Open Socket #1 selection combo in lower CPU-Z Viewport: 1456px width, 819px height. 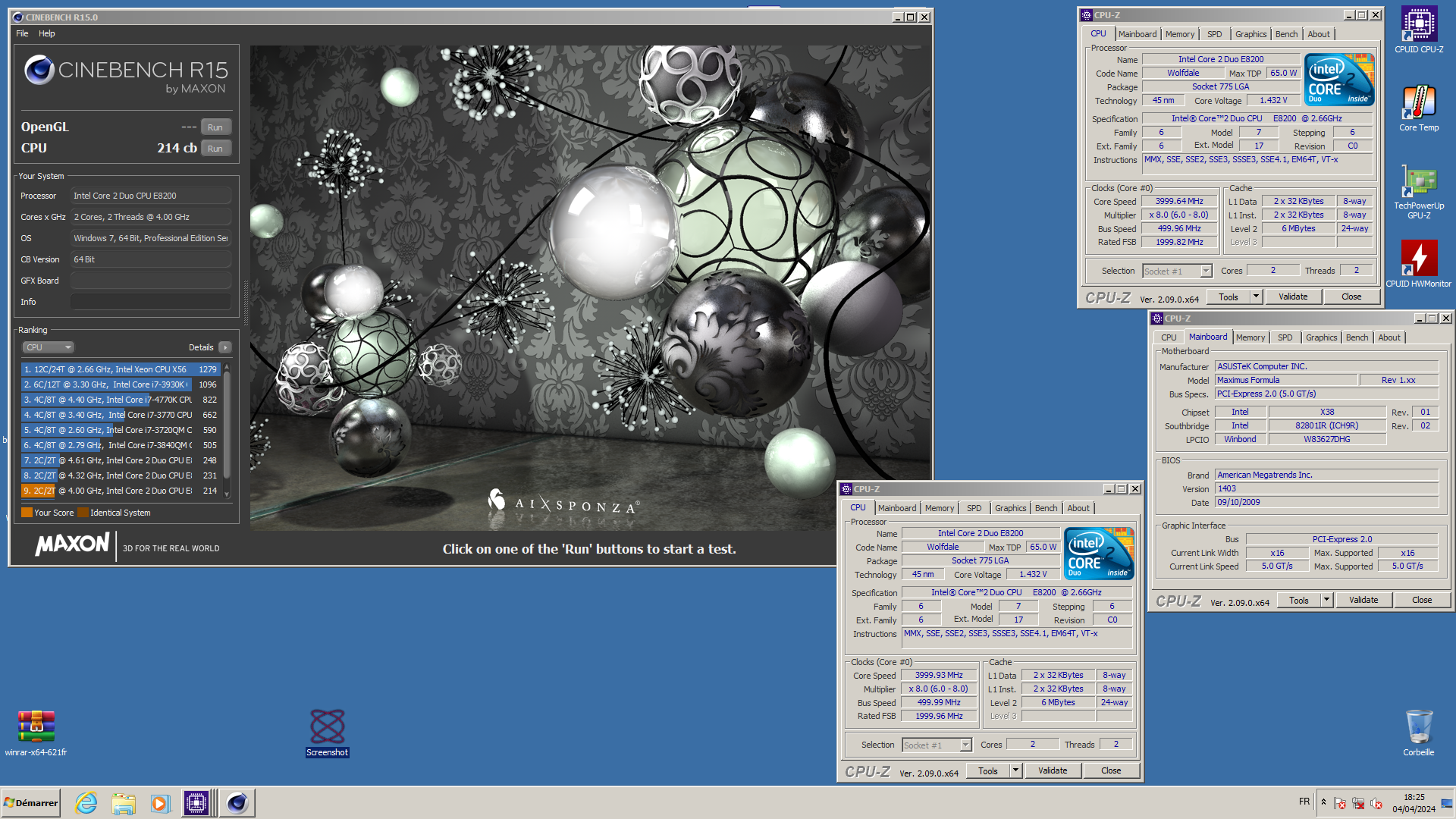click(937, 745)
